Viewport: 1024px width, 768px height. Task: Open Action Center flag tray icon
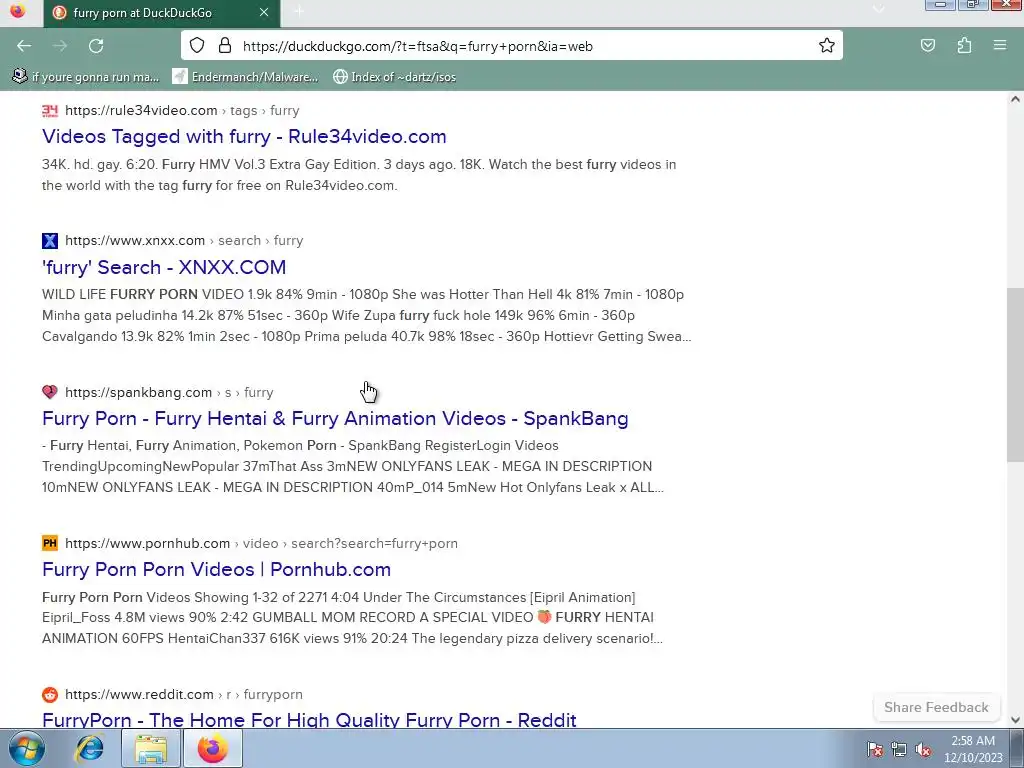pos(875,750)
